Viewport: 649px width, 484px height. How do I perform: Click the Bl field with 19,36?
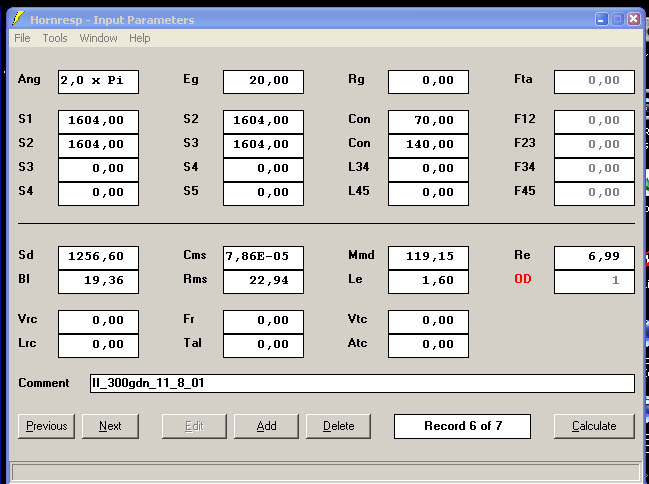coord(98,281)
